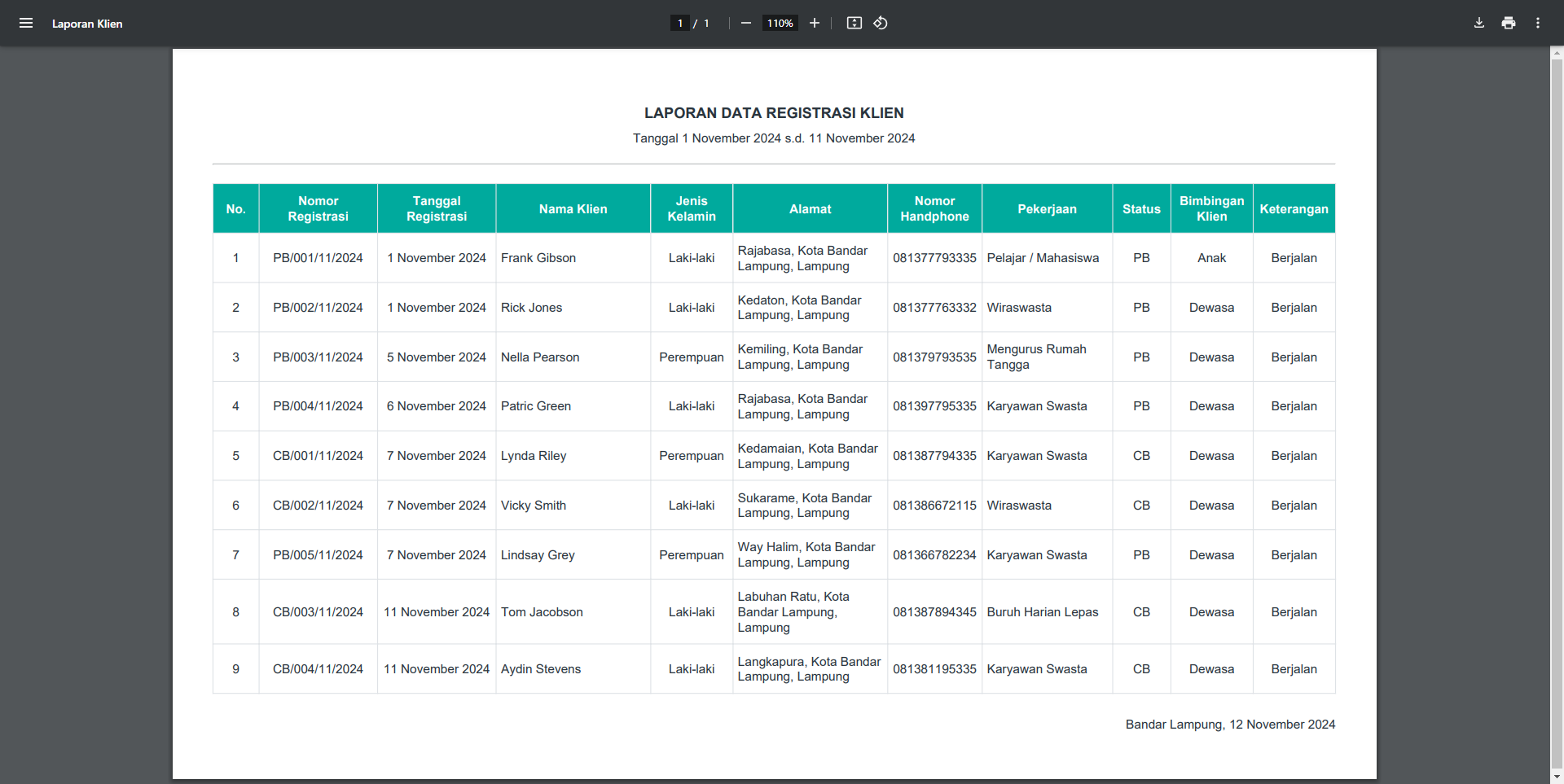
Task: Download the Laporan Klien PDF
Action: coord(1478,23)
